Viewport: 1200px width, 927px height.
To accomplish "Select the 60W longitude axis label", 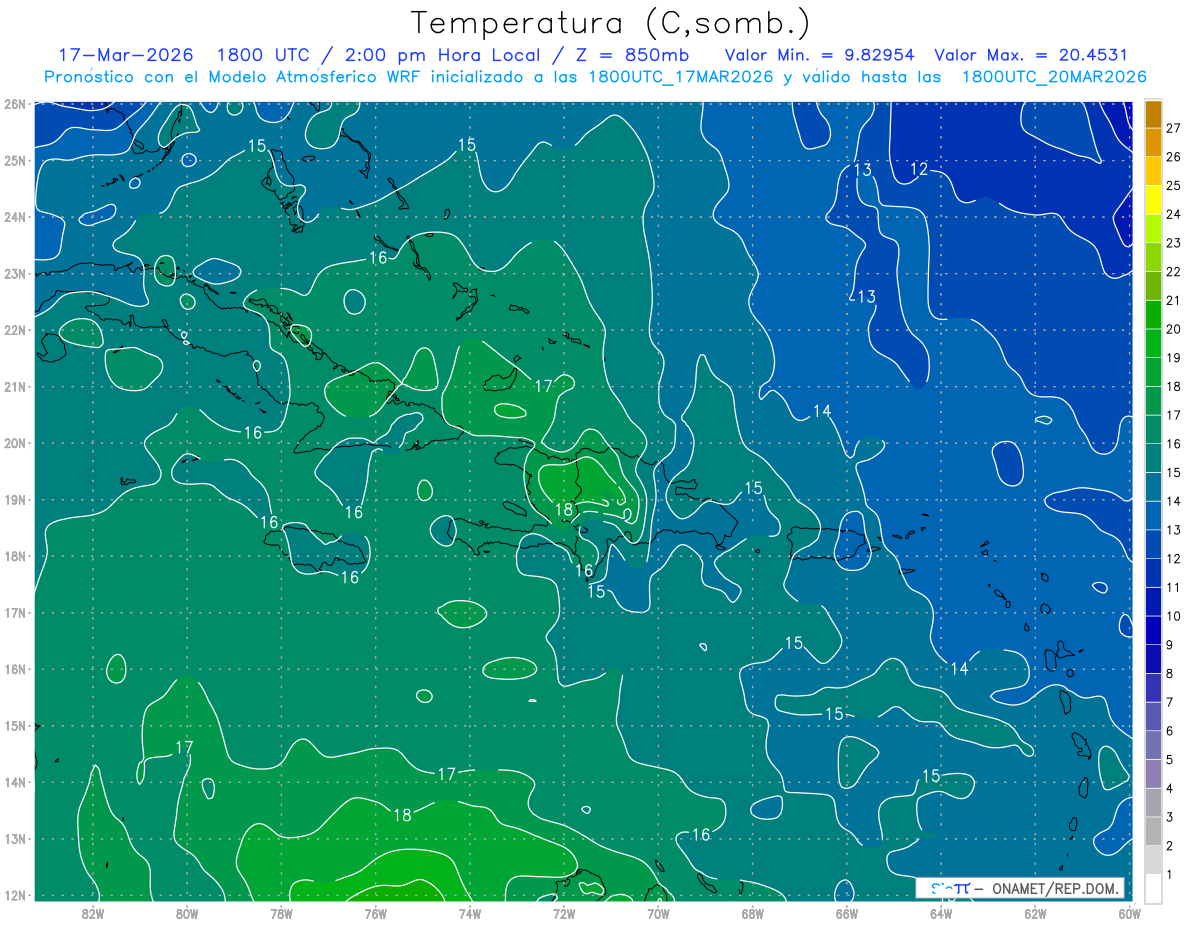I will point(1129,912).
